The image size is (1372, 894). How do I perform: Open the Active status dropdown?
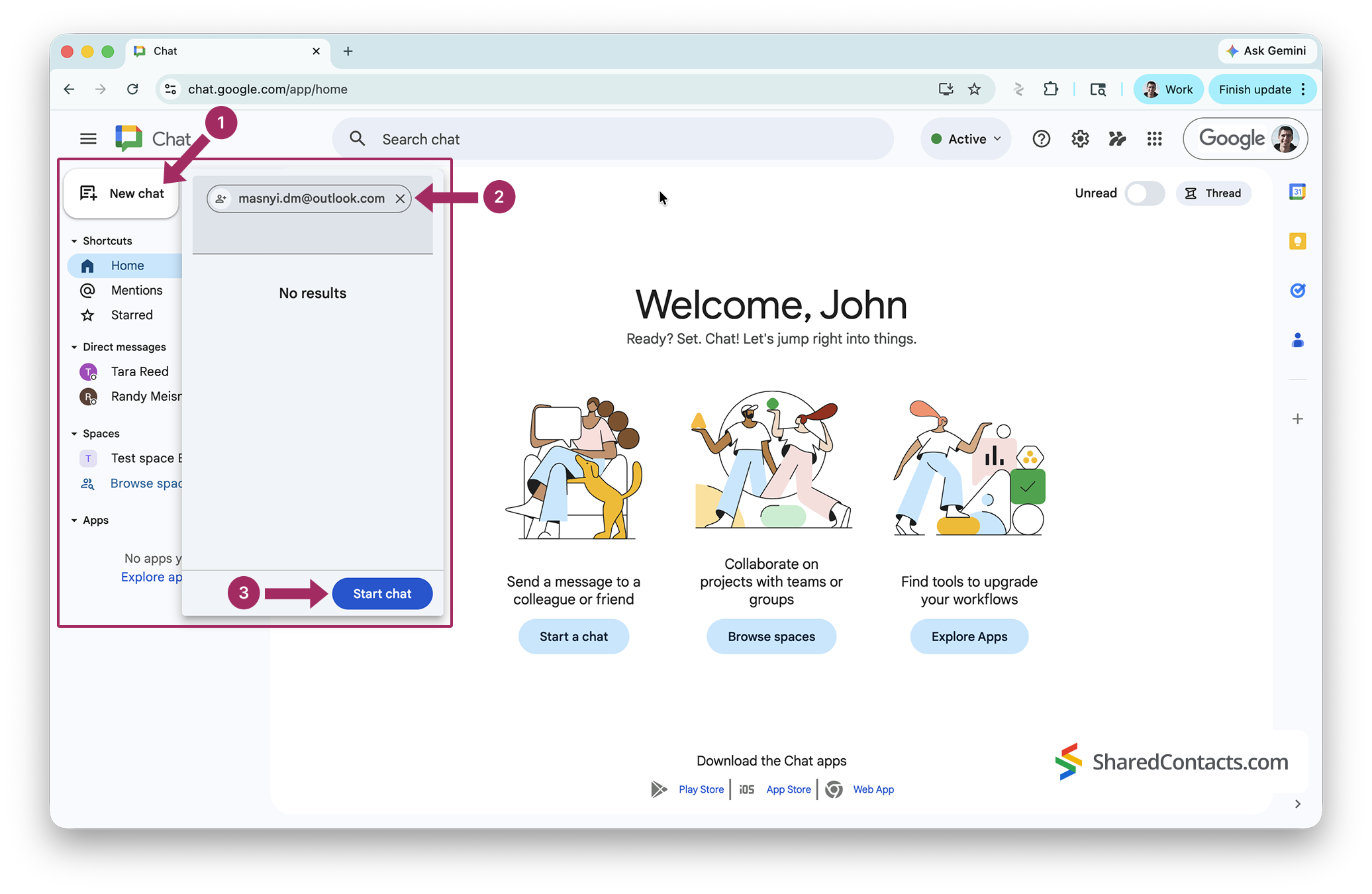point(965,139)
